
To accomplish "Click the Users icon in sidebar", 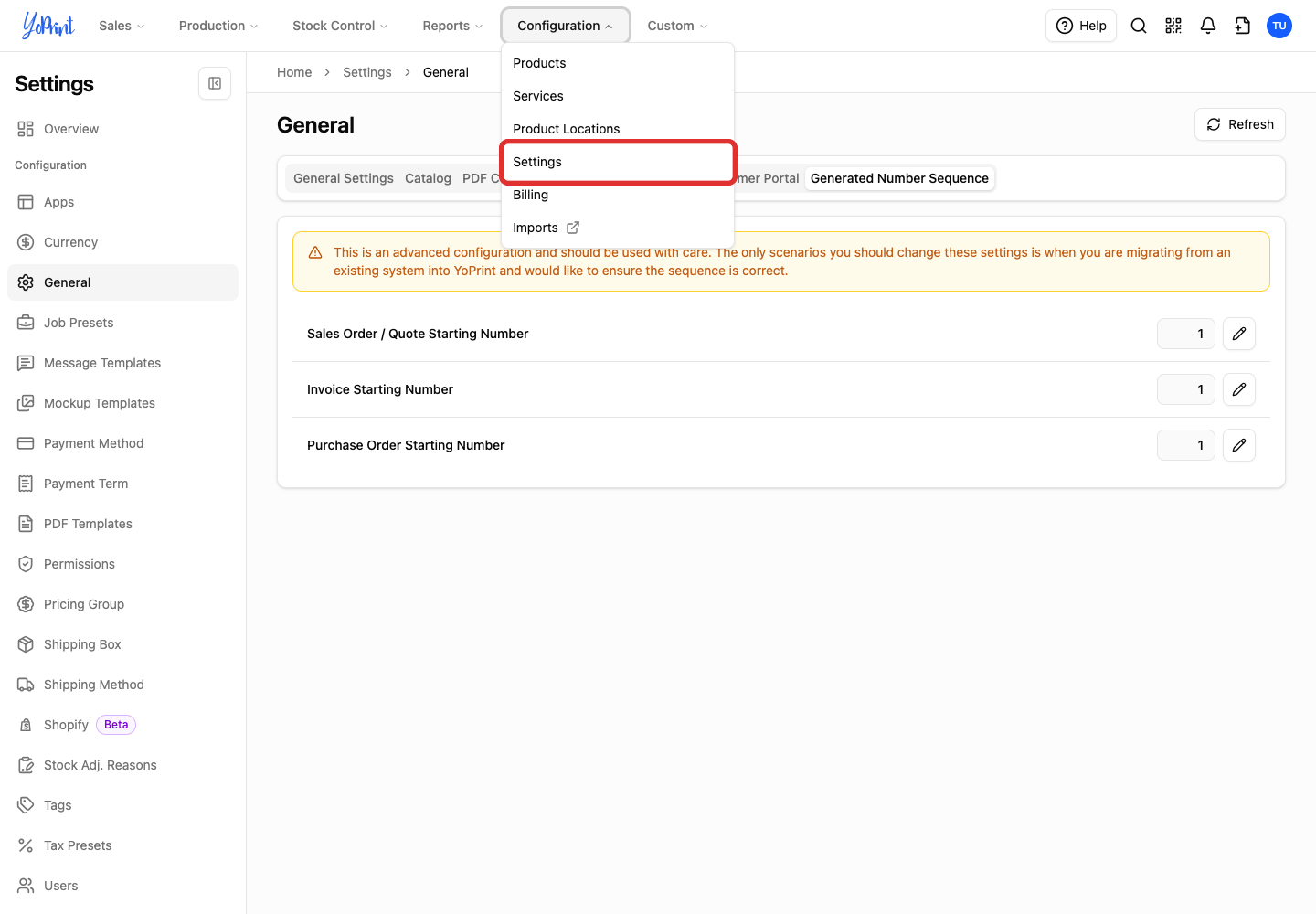I will coord(26,886).
